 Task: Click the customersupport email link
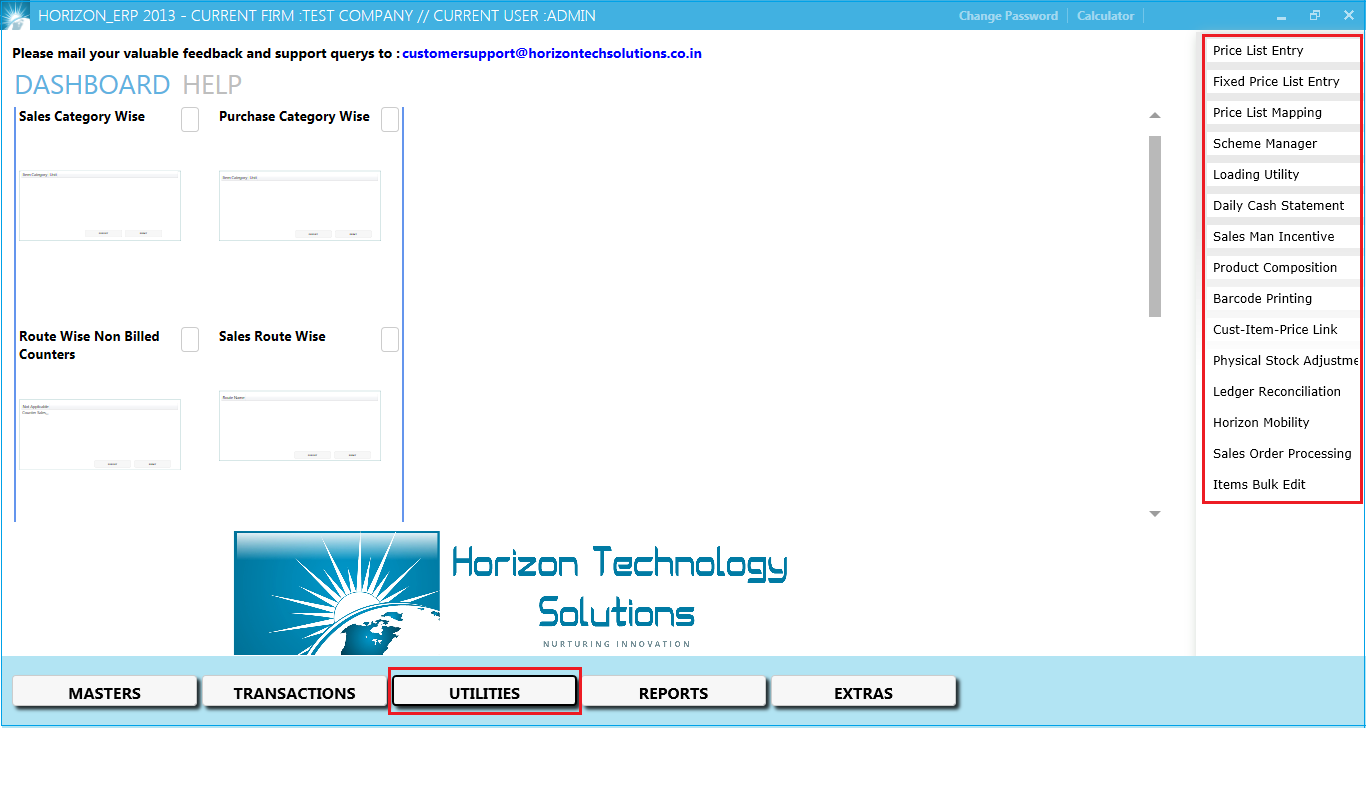[x=551, y=54]
